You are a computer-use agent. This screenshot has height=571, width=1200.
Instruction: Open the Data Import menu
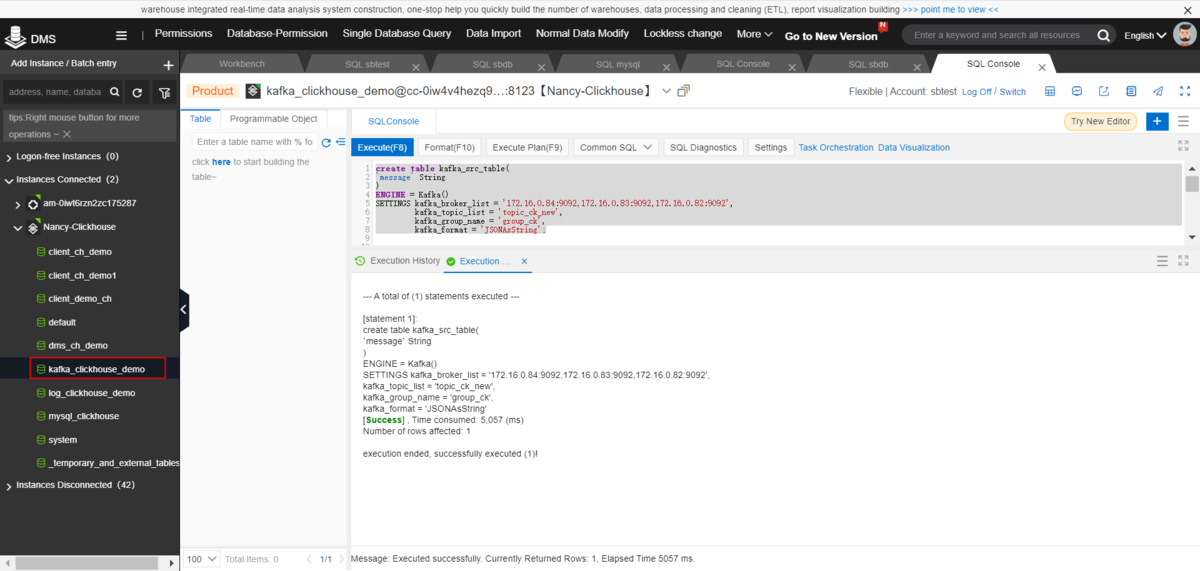pos(494,33)
